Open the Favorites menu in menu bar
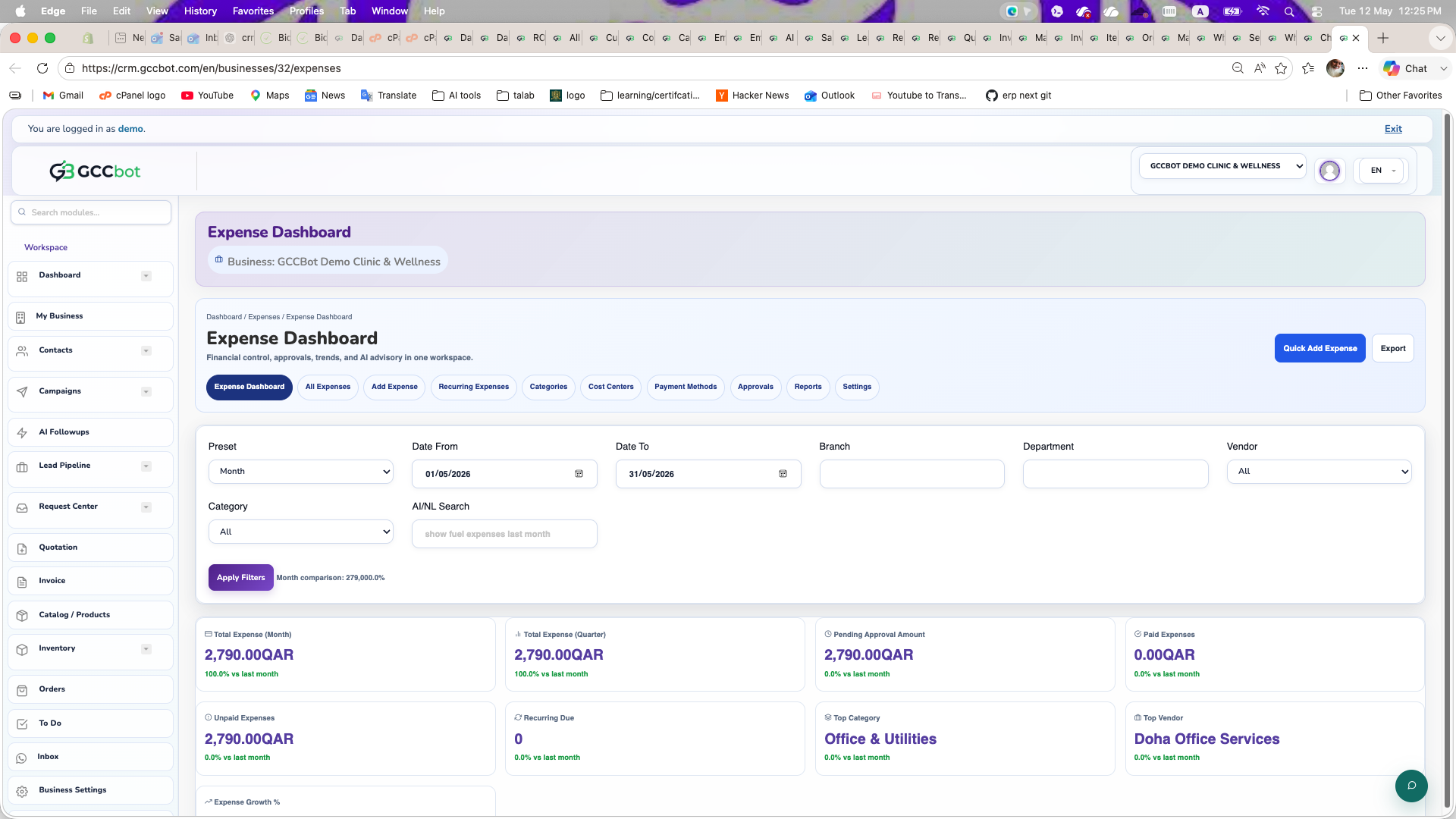Screen dimensions: 1456x819 (253, 11)
